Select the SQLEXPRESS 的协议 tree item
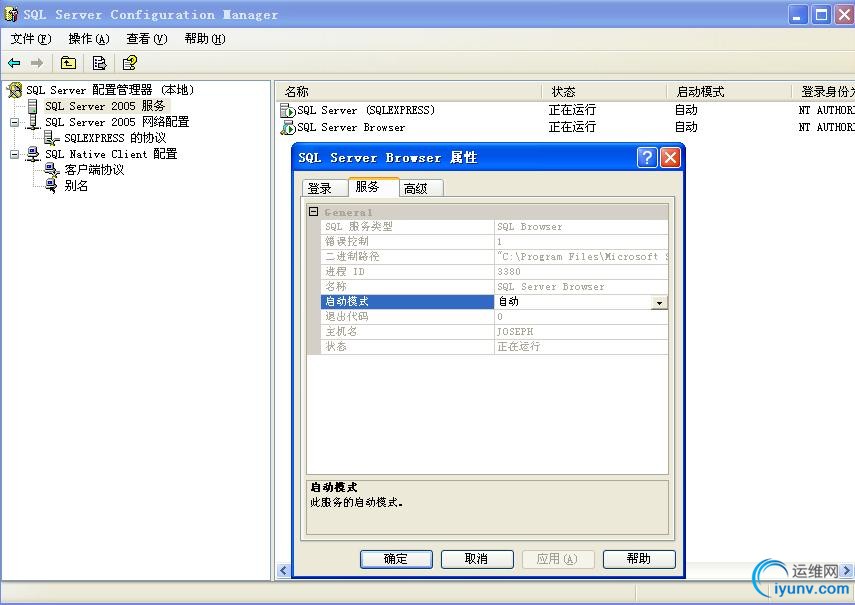 click(x=115, y=138)
